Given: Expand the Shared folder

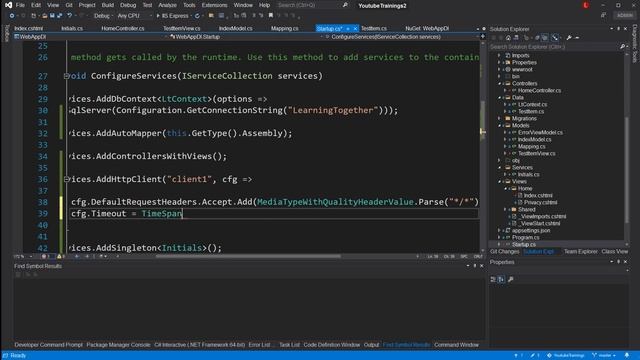Looking at the screenshot, I should point(505,209).
